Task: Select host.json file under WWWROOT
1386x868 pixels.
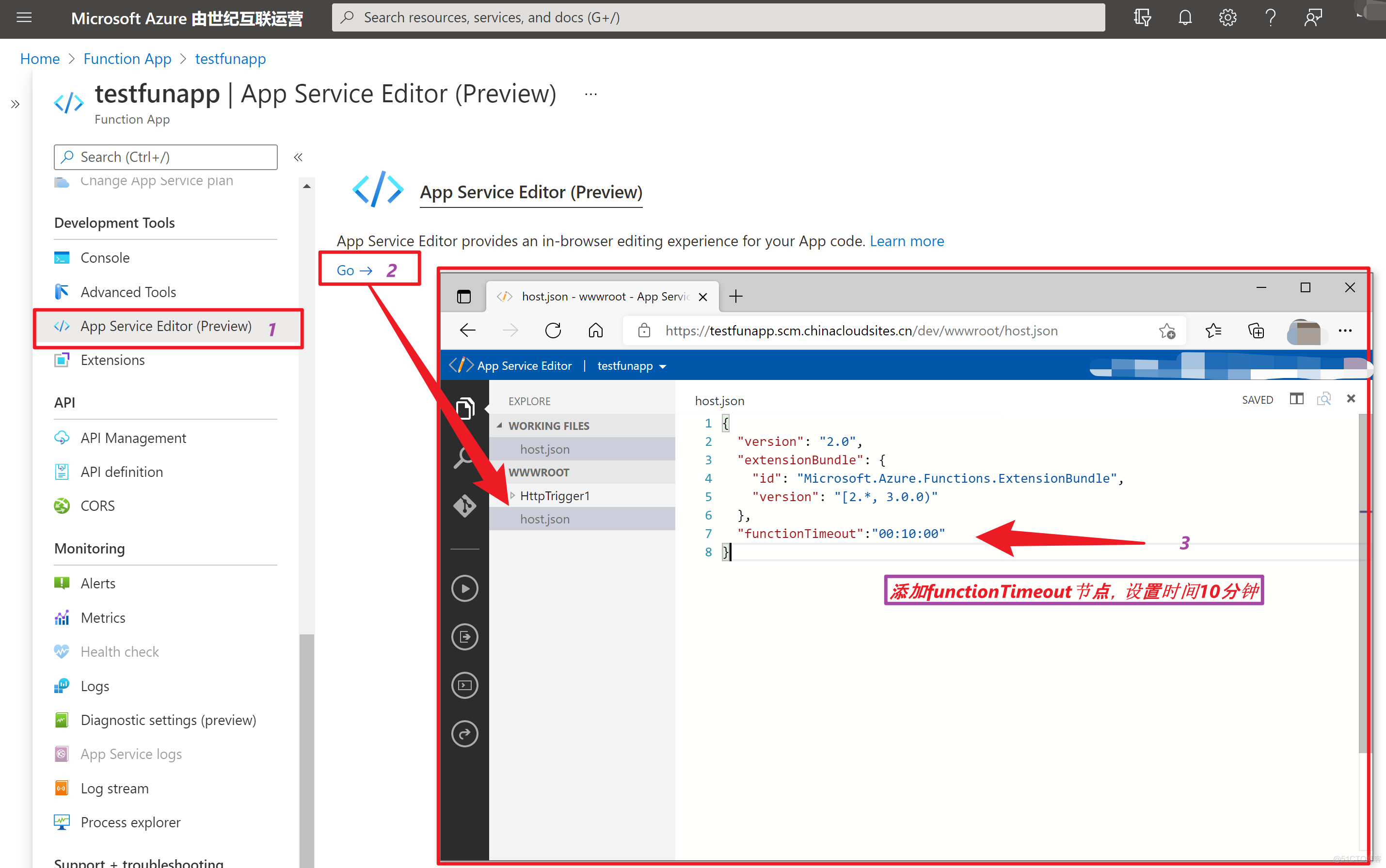Action: pyautogui.click(x=545, y=518)
